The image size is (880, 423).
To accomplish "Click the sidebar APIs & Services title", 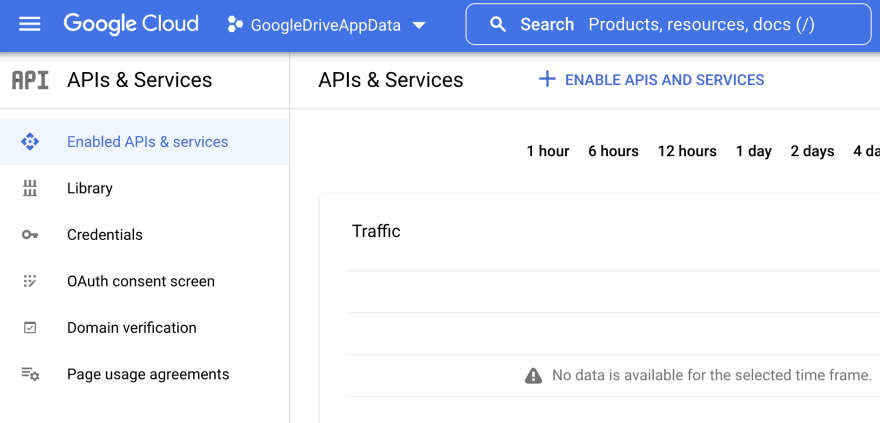I will (x=140, y=80).
